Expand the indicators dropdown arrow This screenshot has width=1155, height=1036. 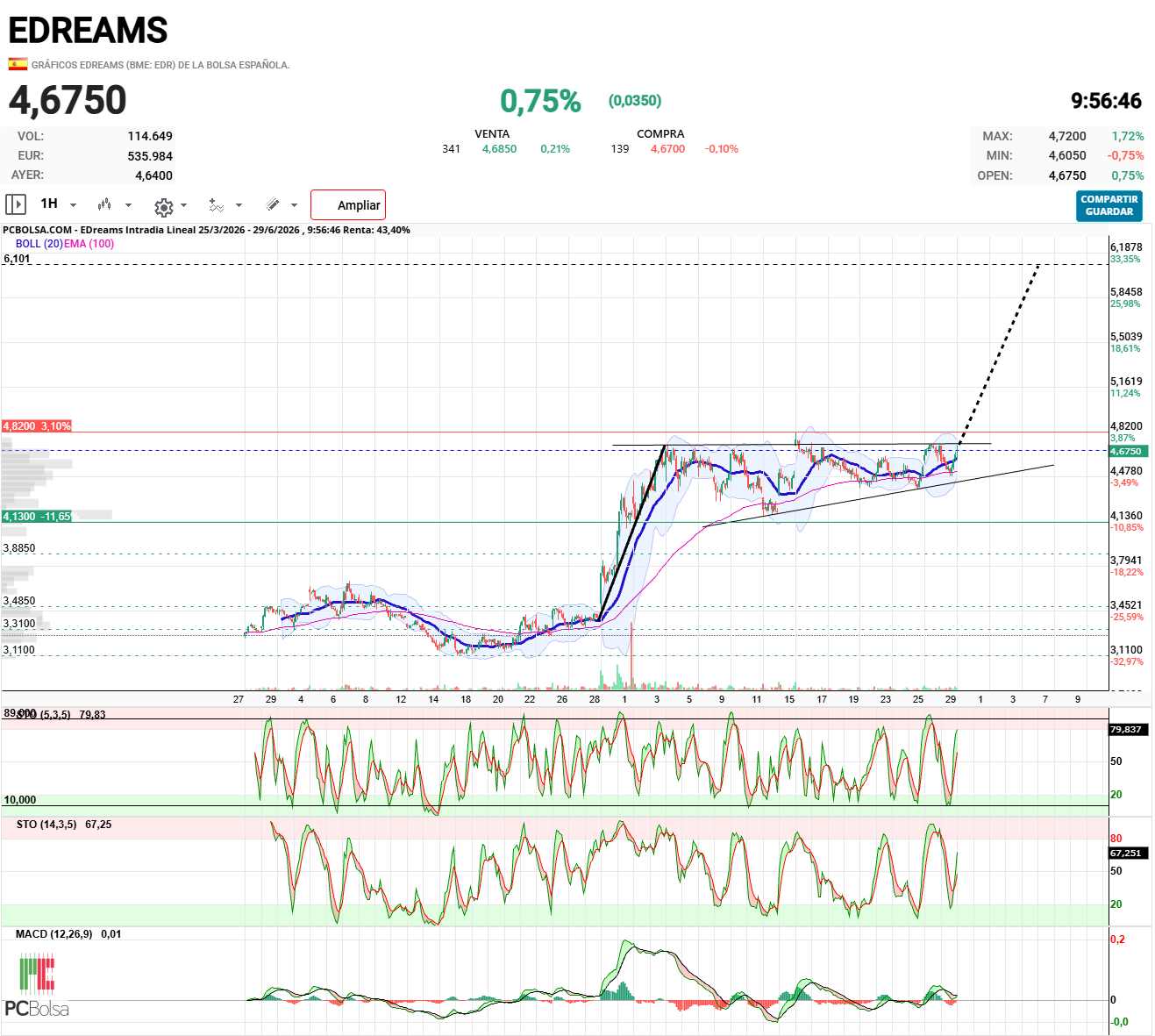click(239, 205)
